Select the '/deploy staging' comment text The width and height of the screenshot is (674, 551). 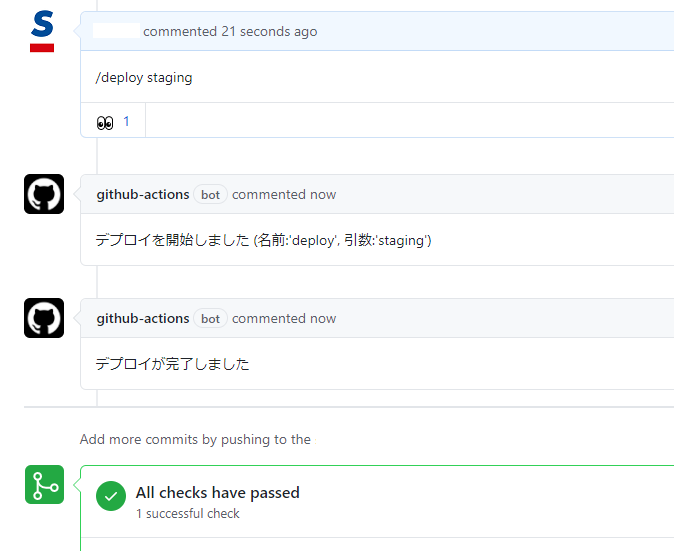[144, 78]
